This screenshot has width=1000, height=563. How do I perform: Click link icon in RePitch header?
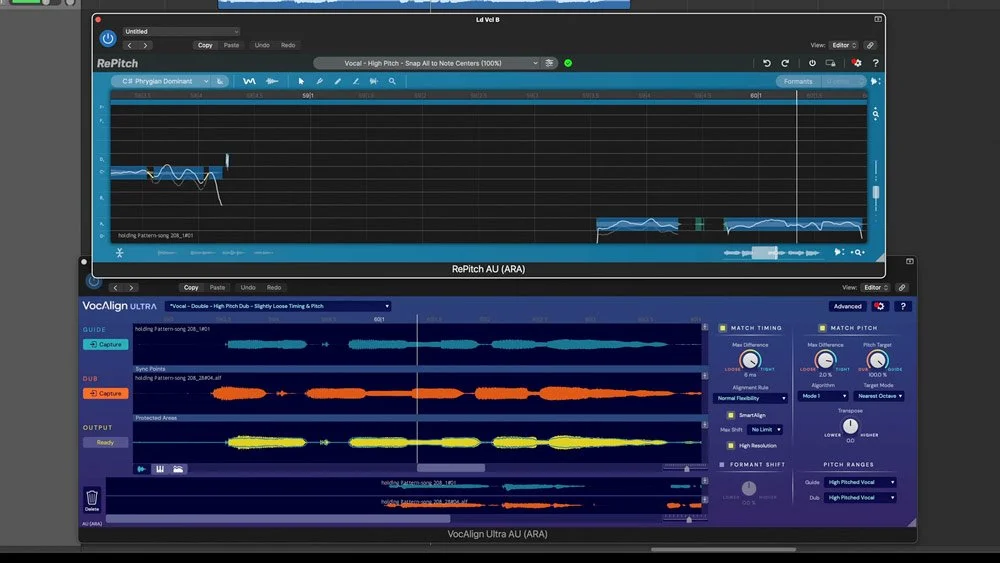point(870,45)
